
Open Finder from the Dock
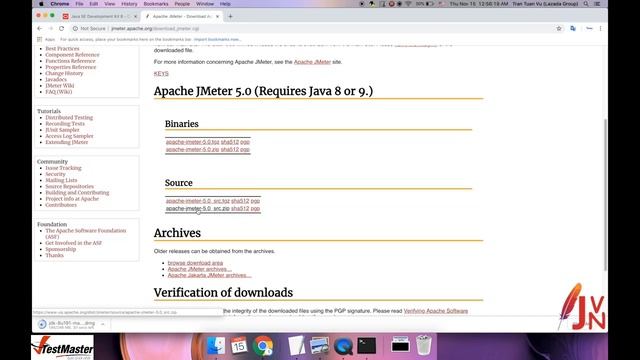pos(216,346)
